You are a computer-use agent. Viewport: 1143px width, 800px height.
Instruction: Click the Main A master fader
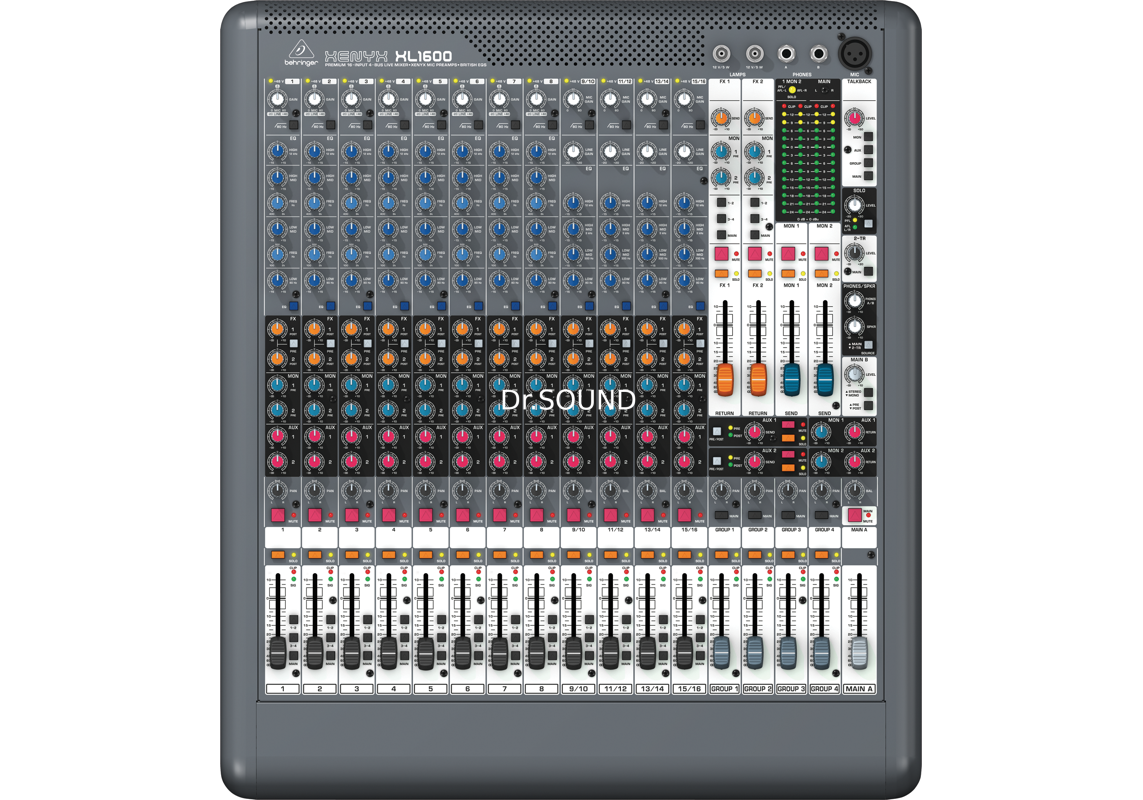pos(859,653)
